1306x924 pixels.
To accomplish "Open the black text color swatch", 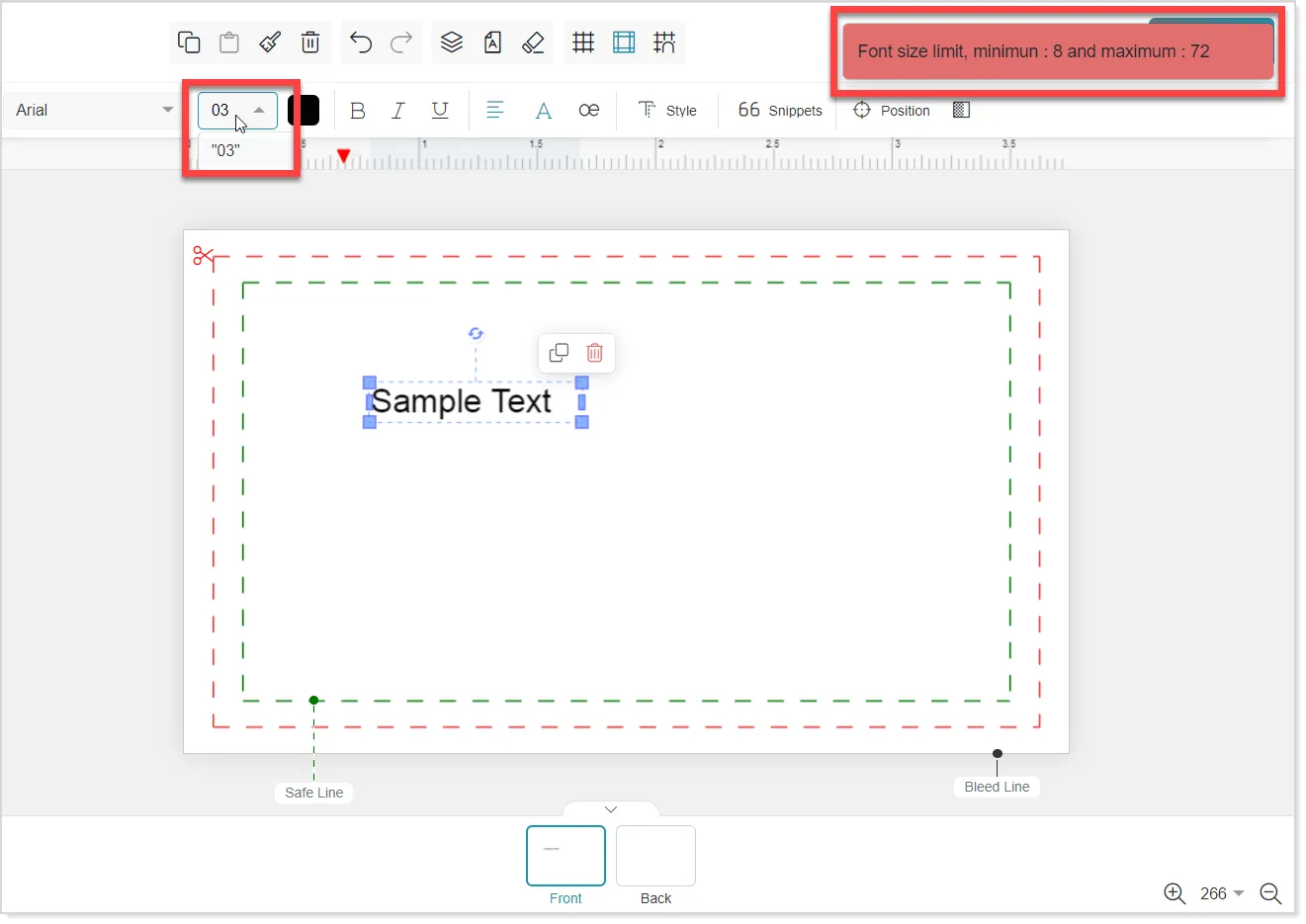I will [x=304, y=111].
